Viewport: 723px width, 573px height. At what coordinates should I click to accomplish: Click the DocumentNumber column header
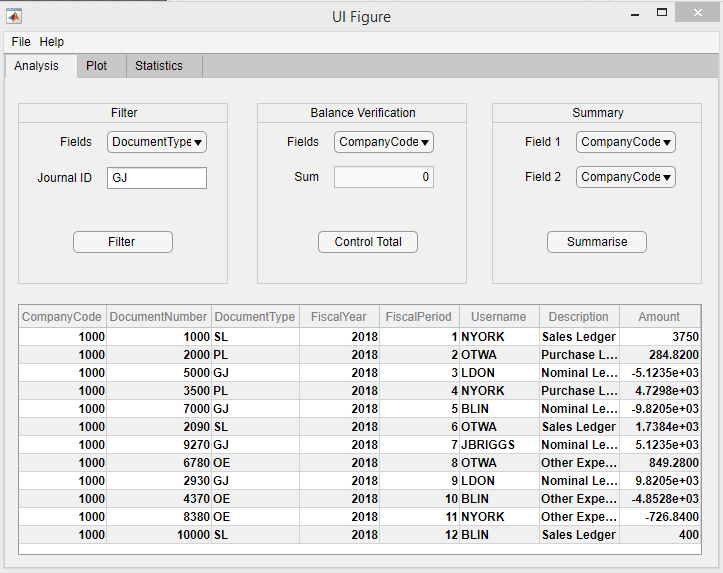coord(159,317)
